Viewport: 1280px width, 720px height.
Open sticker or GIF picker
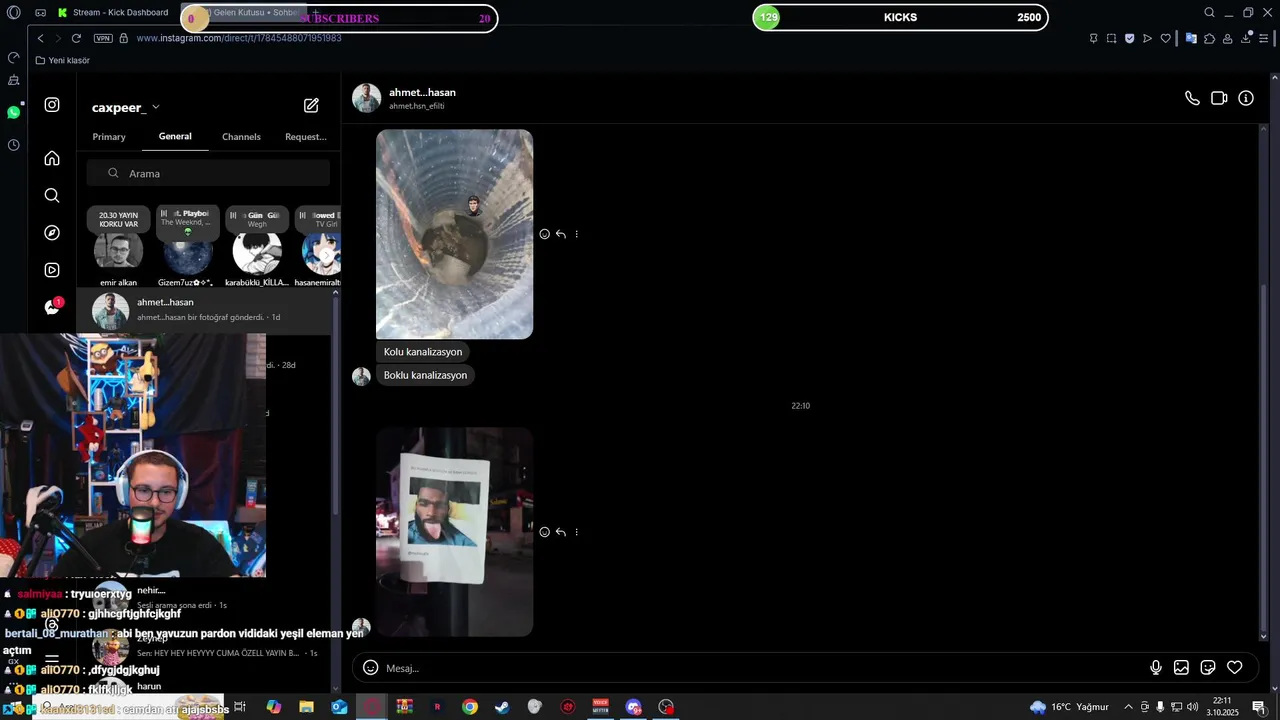click(1208, 668)
